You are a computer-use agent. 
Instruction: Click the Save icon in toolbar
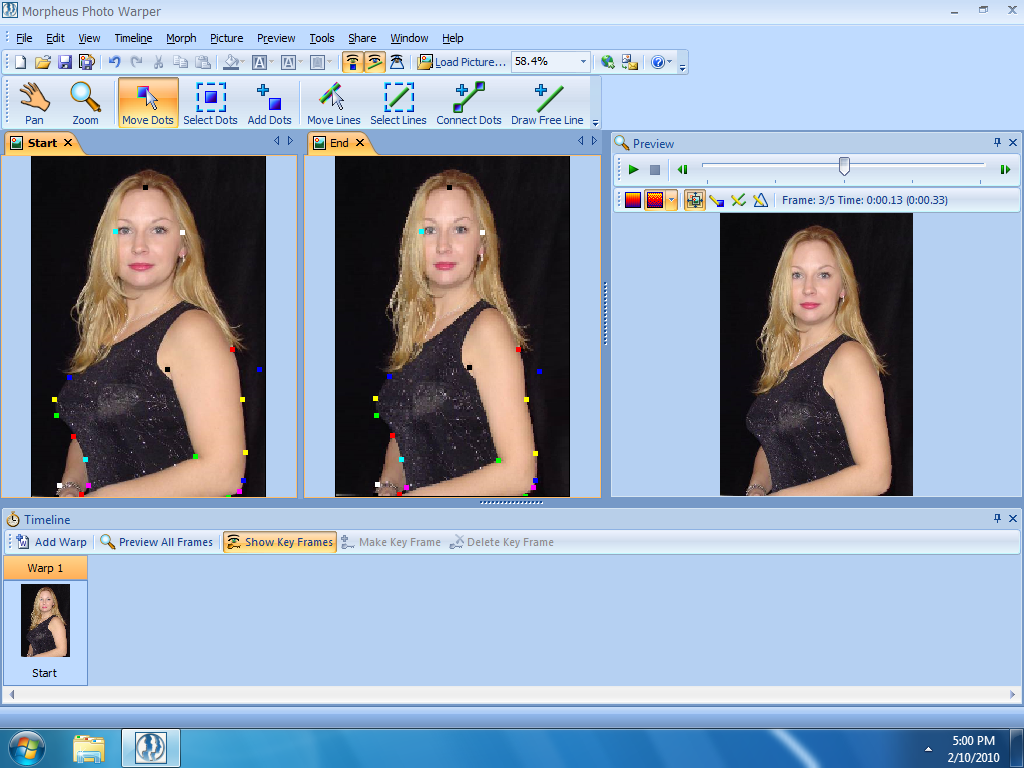[65, 62]
